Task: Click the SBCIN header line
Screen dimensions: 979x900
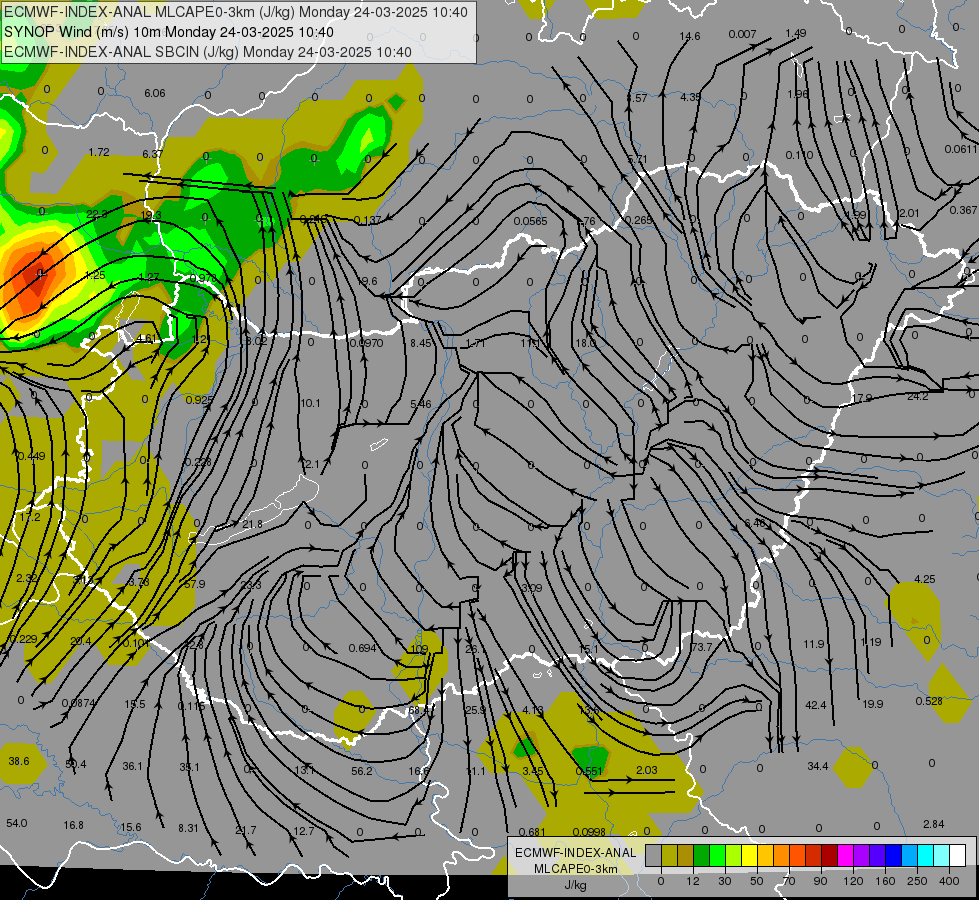Action: 207,52
